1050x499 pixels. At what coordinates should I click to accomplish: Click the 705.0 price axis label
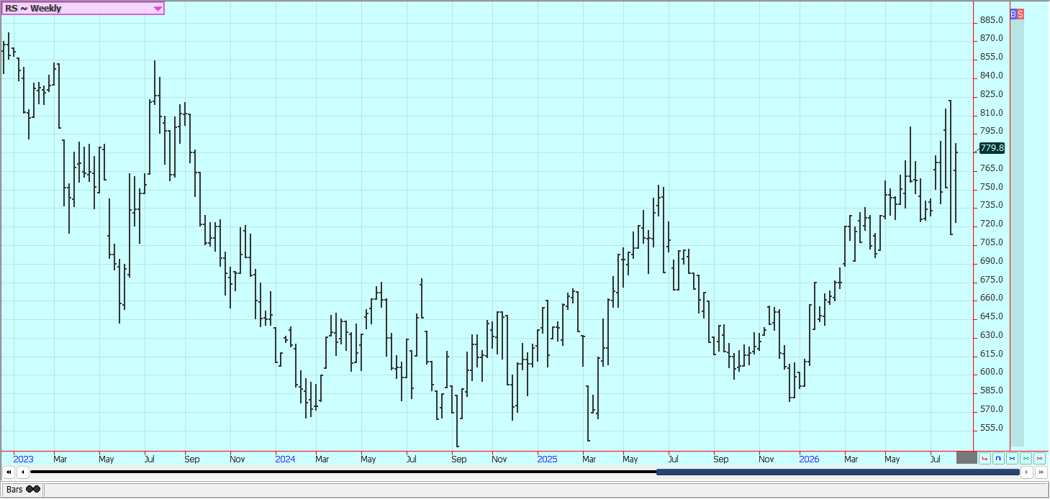pos(992,242)
